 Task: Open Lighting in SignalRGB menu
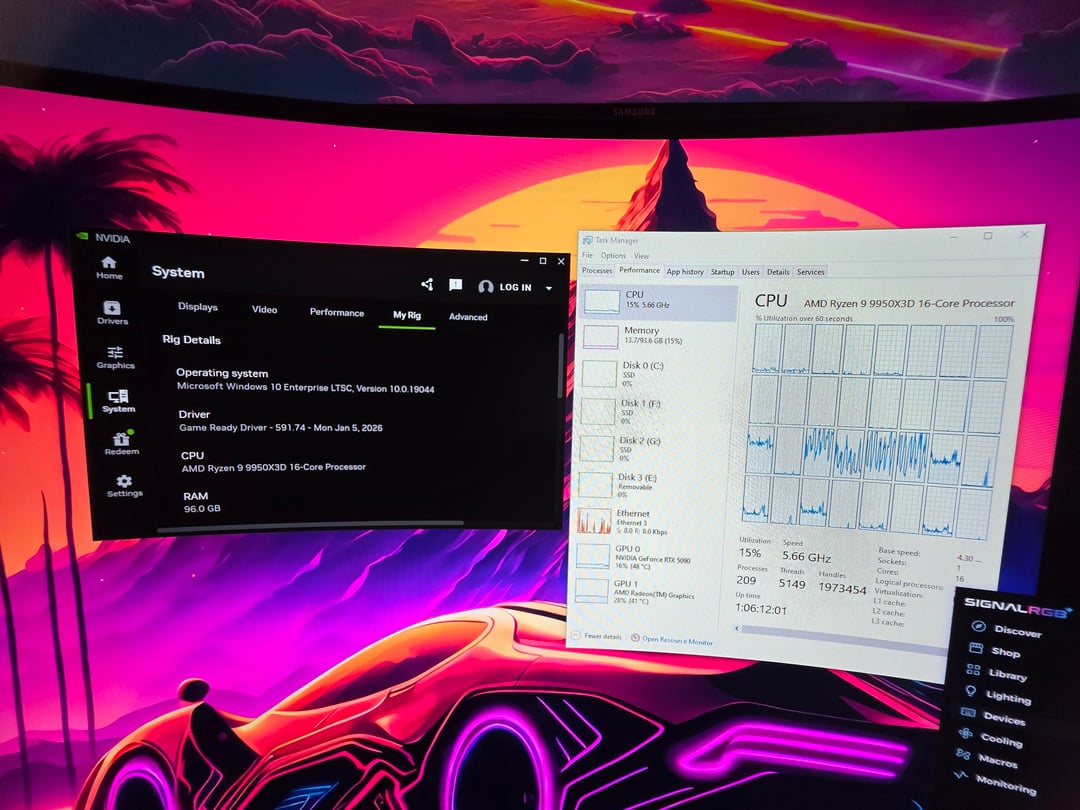tap(1007, 696)
